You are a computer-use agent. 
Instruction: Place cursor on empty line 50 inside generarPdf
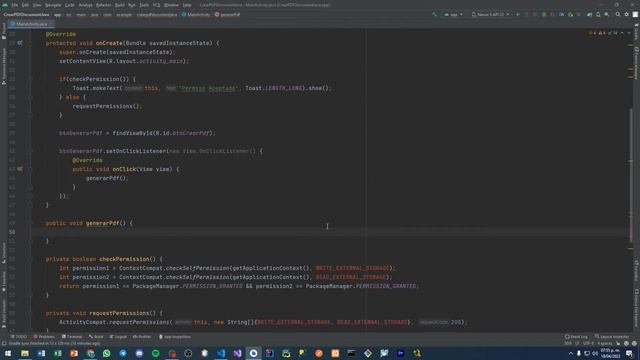point(331,232)
